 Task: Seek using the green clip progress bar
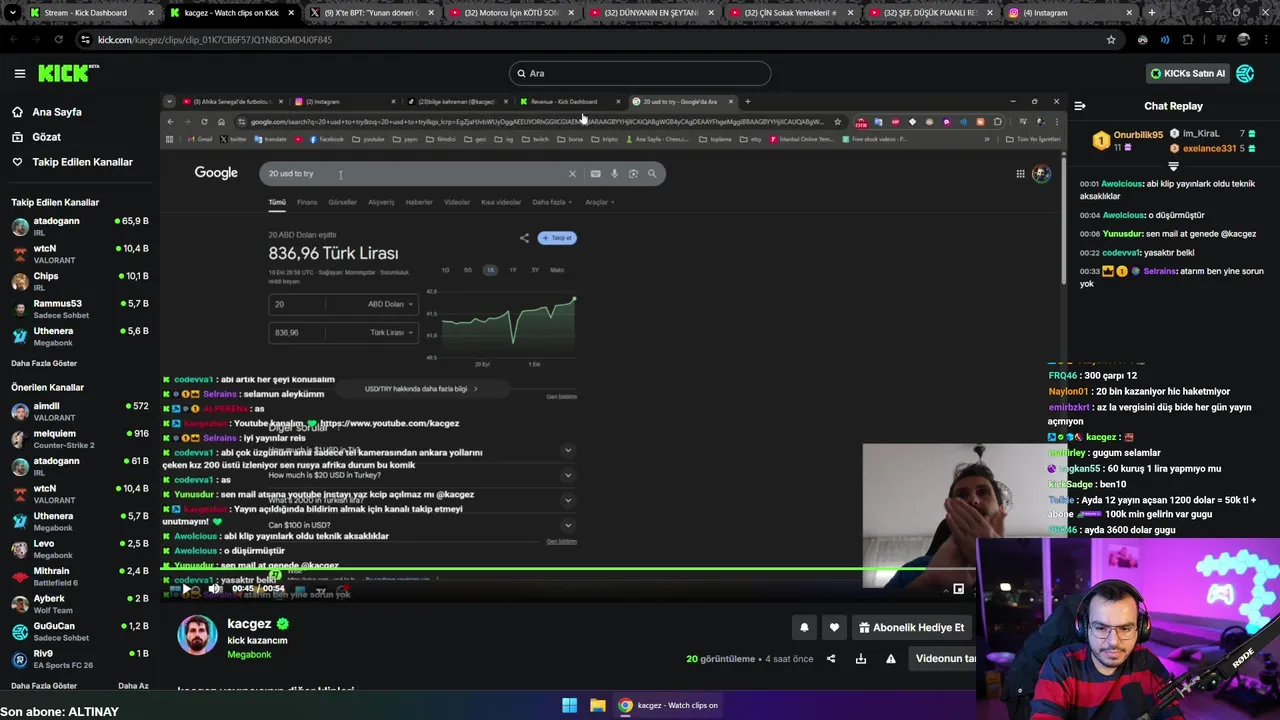tap(566, 570)
